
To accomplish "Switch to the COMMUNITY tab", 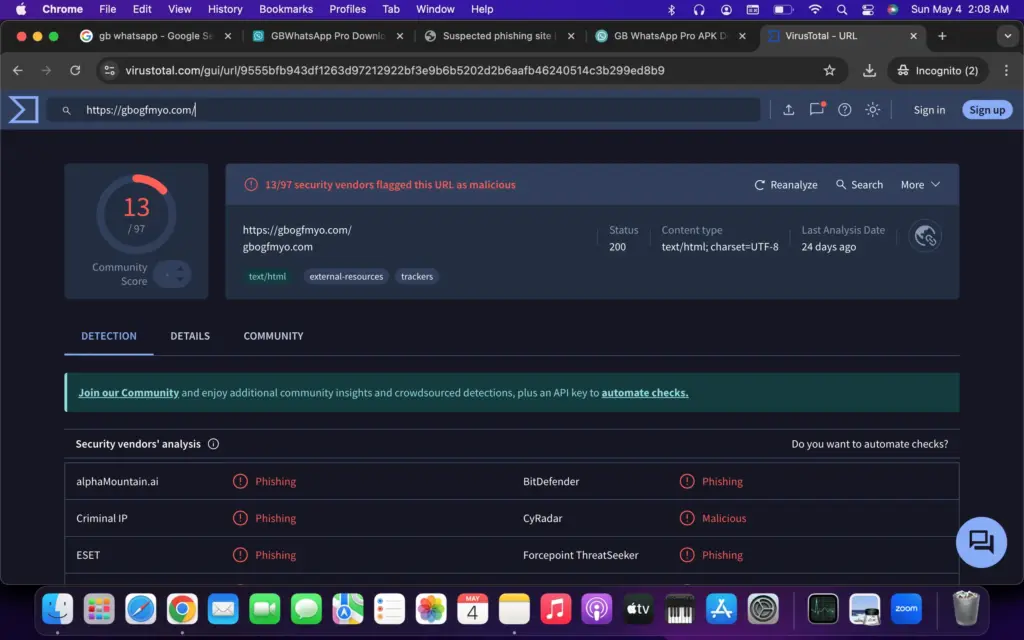I will click(273, 336).
